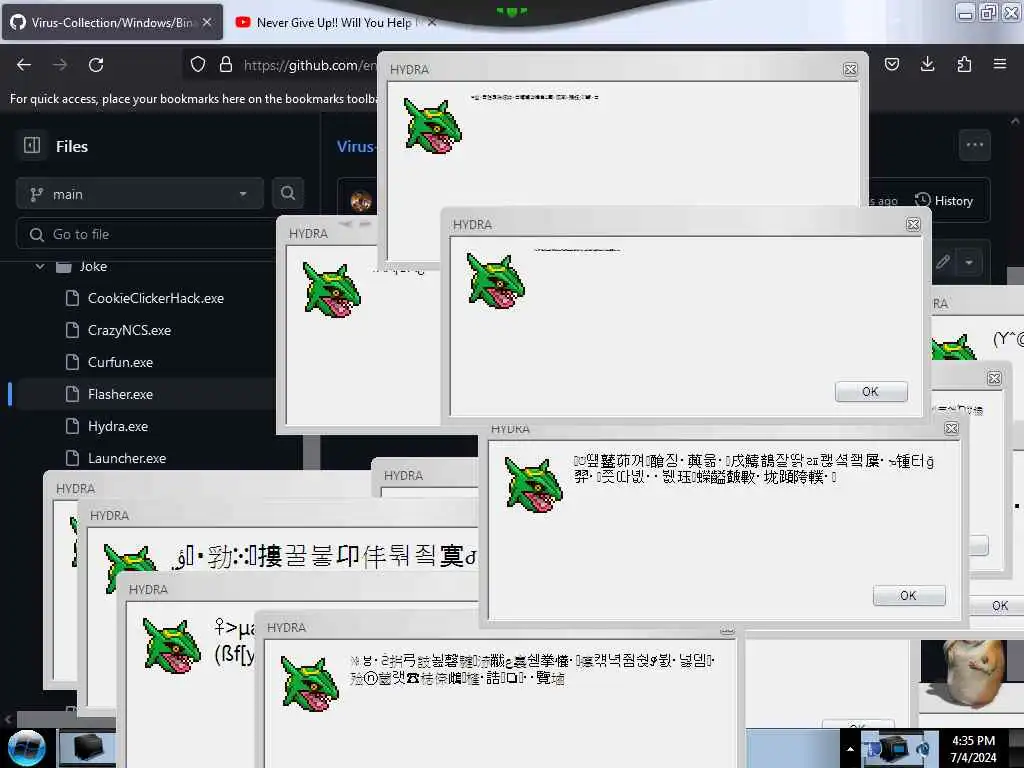Select Flasher.exe in file tree
The image size is (1024, 768).
tap(120, 394)
